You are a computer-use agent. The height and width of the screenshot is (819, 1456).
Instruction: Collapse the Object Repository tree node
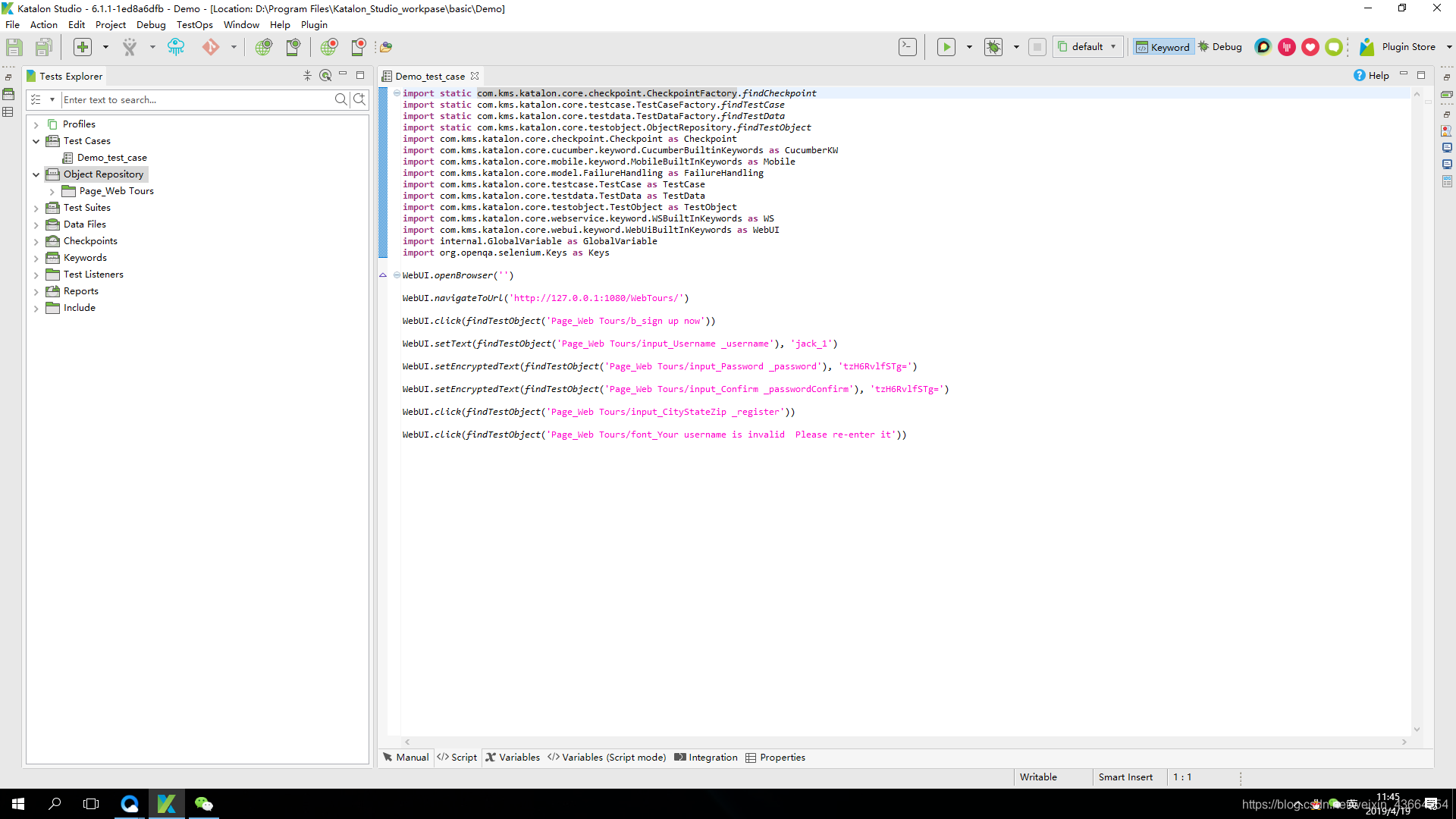(36, 174)
